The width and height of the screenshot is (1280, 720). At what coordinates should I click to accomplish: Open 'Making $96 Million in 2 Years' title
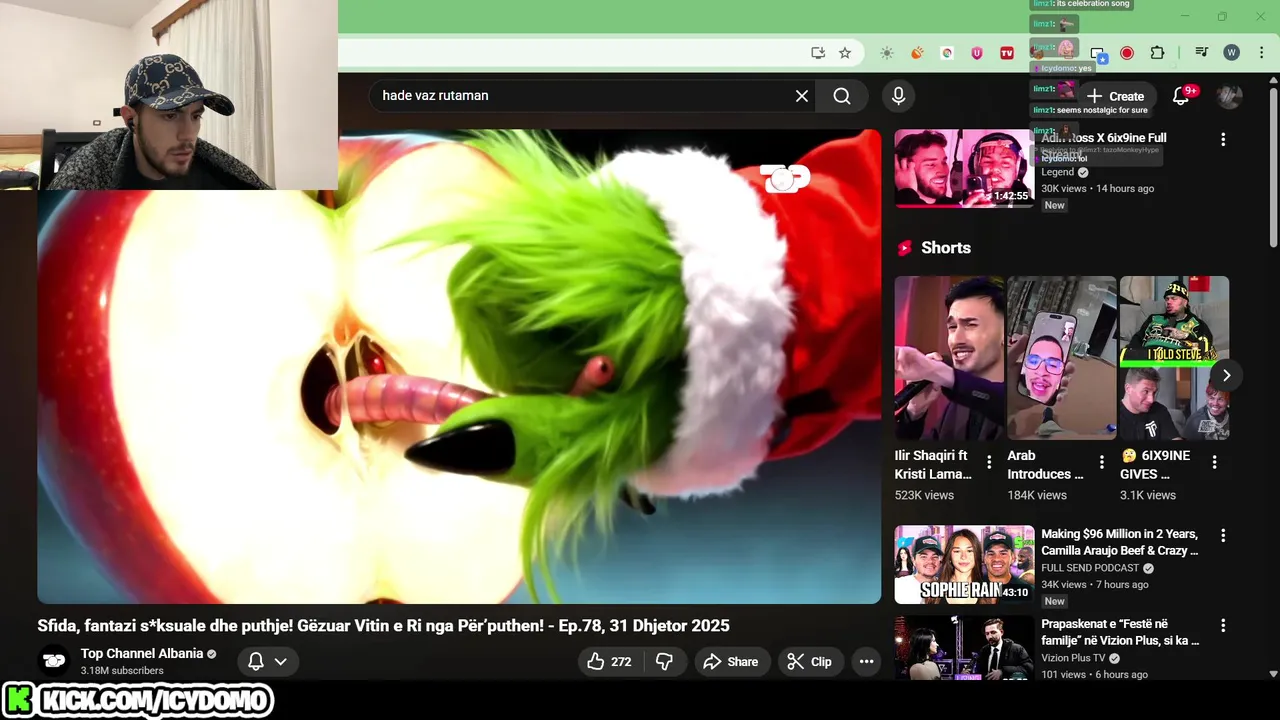1120,542
